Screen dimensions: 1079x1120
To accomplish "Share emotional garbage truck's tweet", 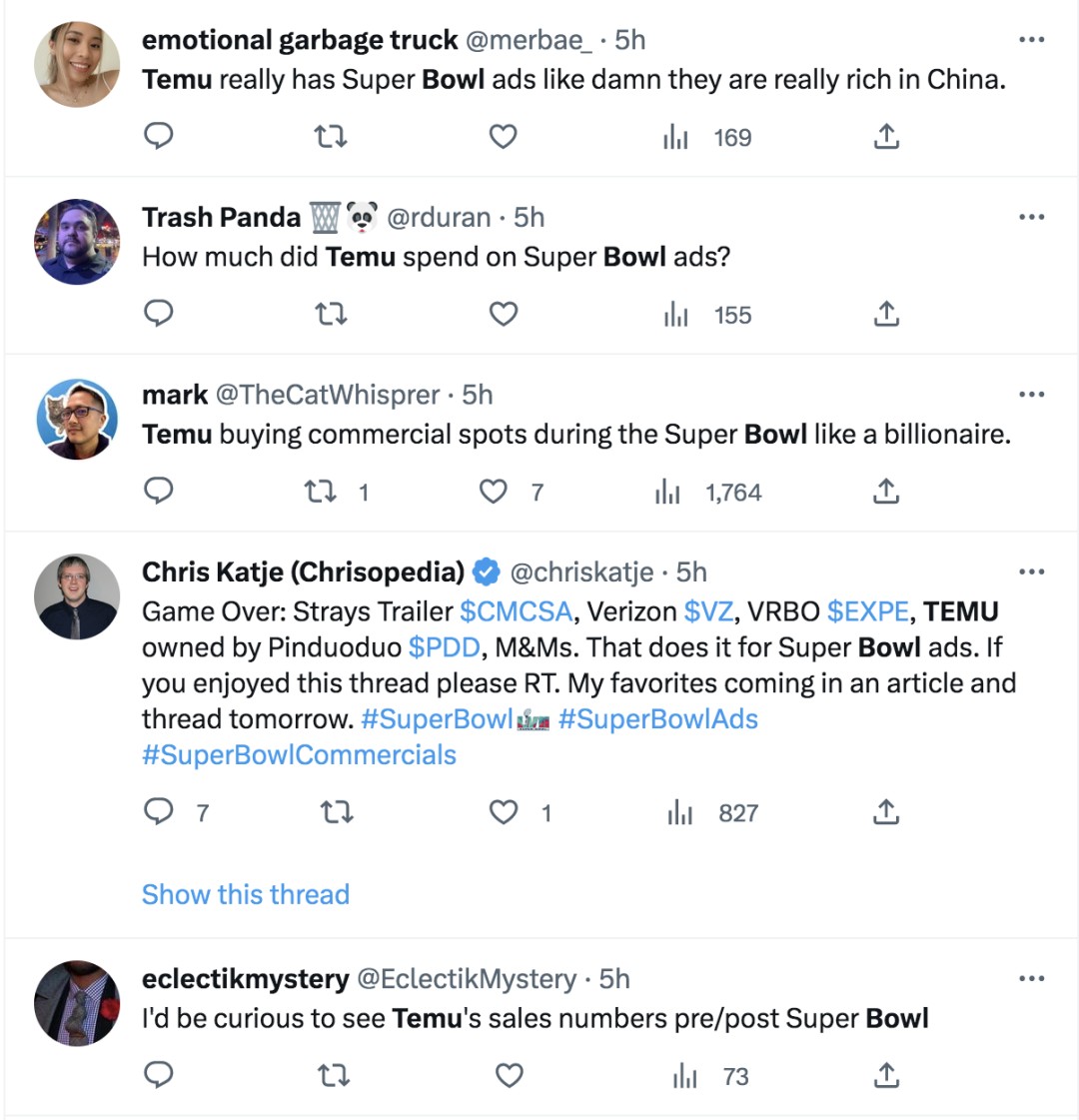I will tap(886, 137).
